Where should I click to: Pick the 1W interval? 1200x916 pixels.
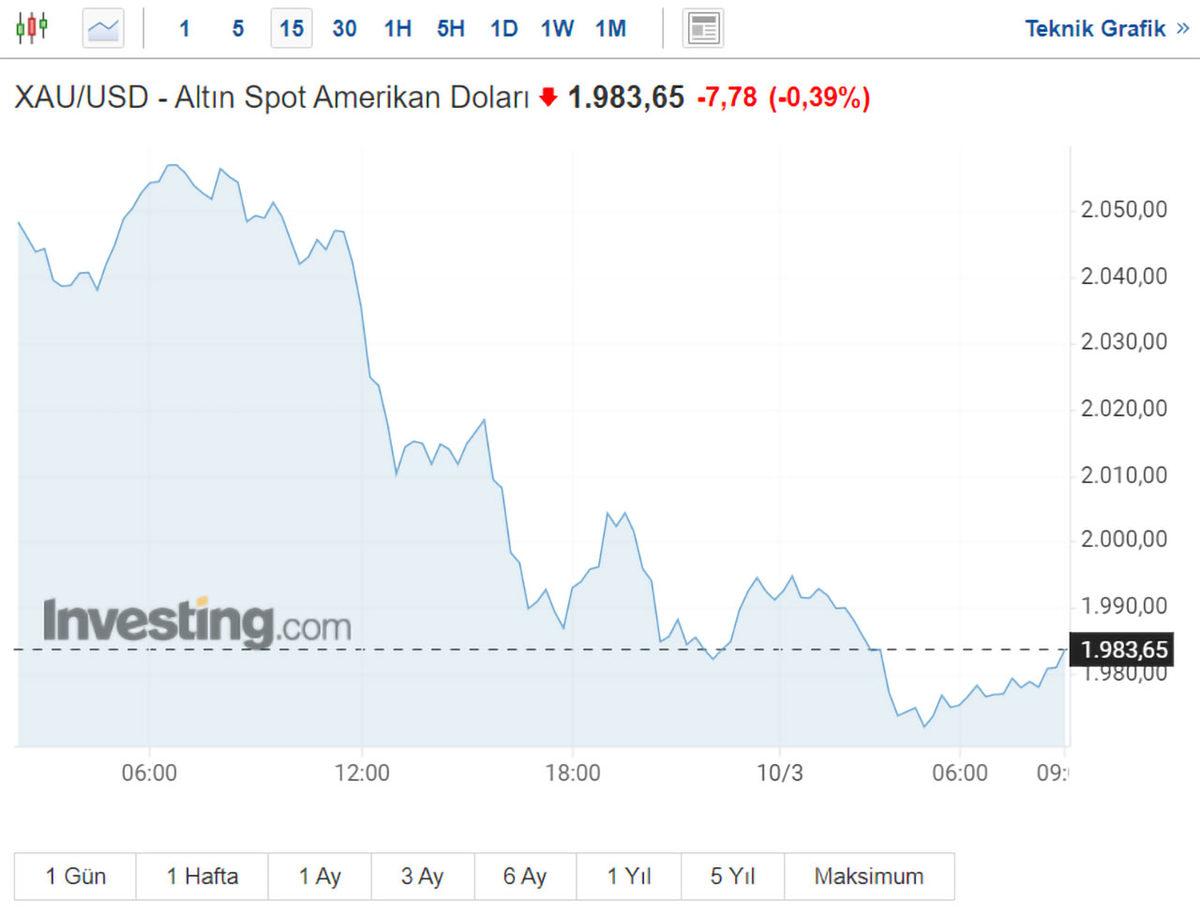557,28
